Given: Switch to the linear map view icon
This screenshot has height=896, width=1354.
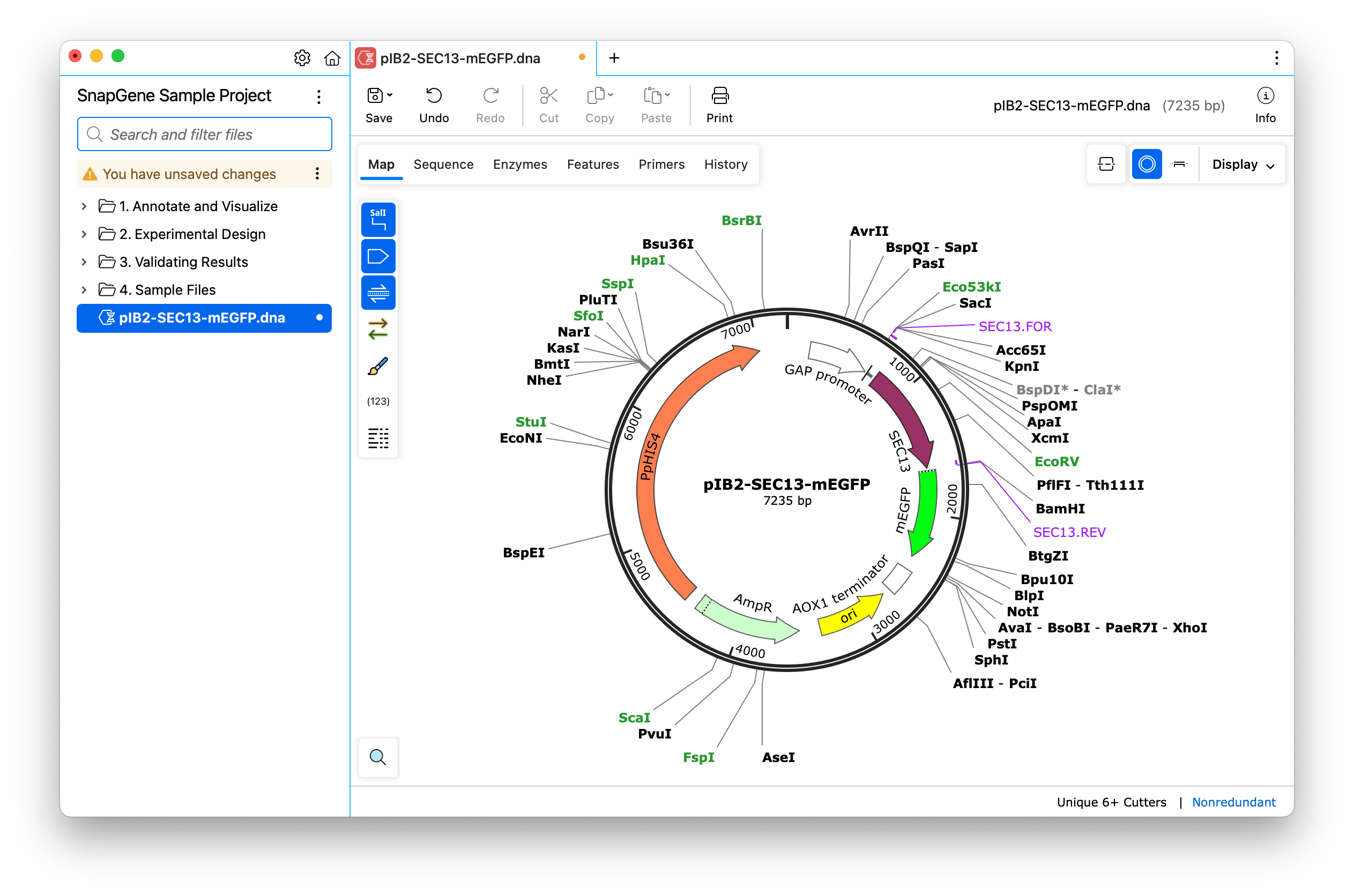Looking at the screenshot, I should 1179,165.
